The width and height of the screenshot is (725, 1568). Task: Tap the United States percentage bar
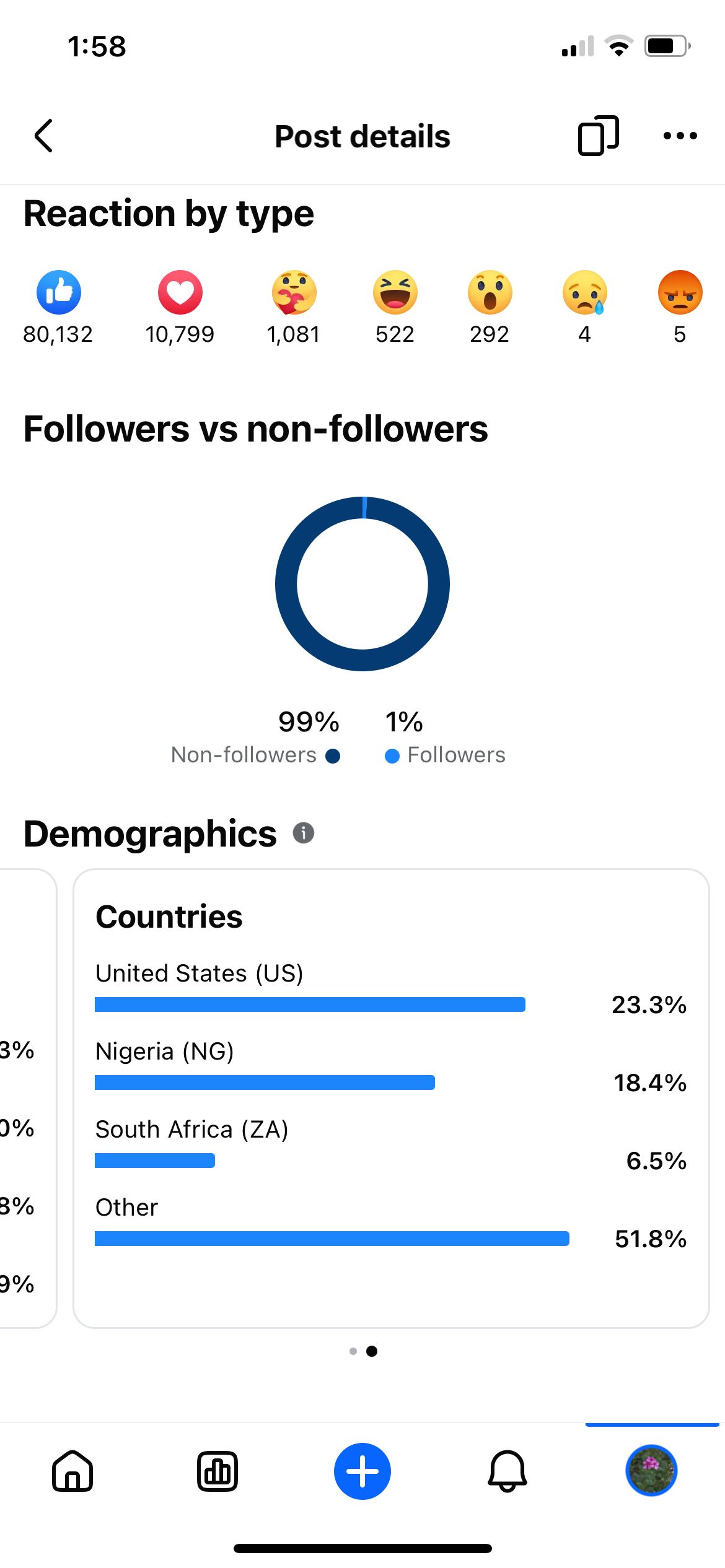[x=310, y=1004]
